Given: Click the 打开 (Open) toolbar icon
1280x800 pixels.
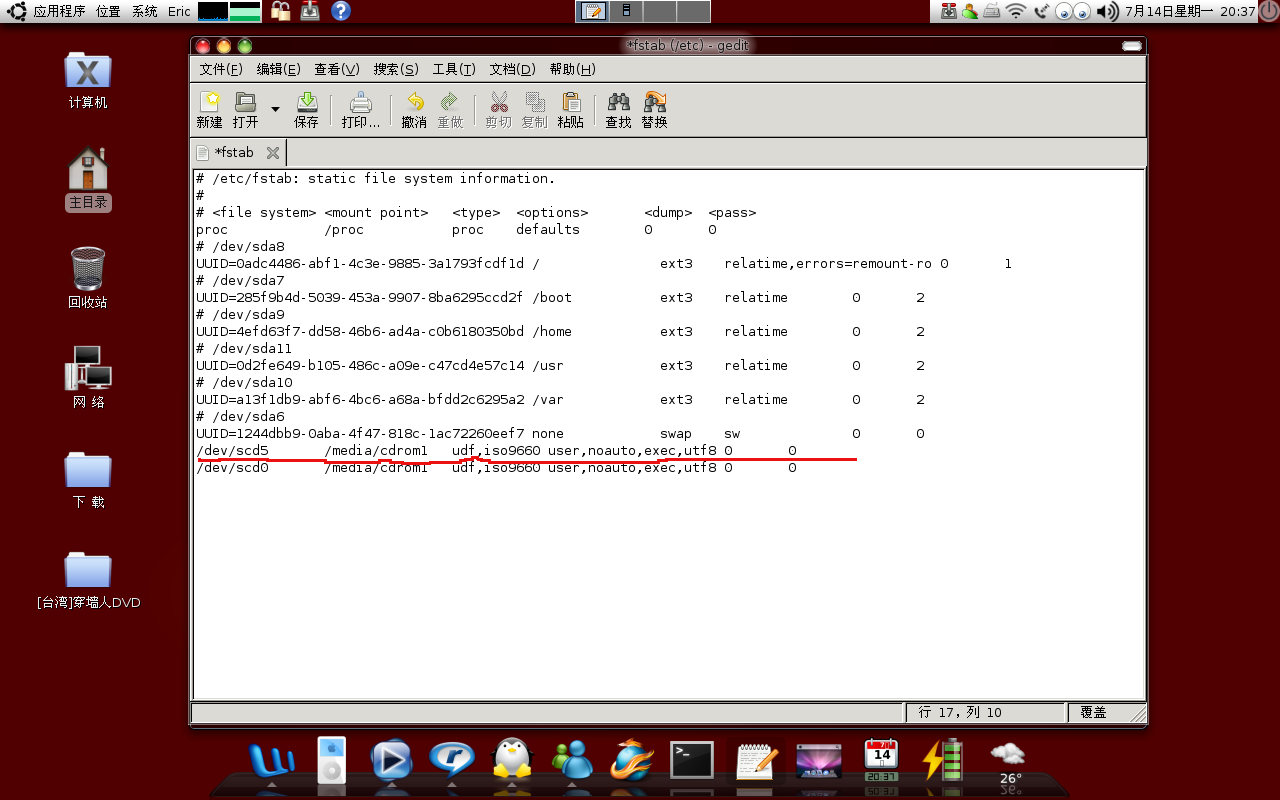Looking at the screenshot, I should click(245, 110).
